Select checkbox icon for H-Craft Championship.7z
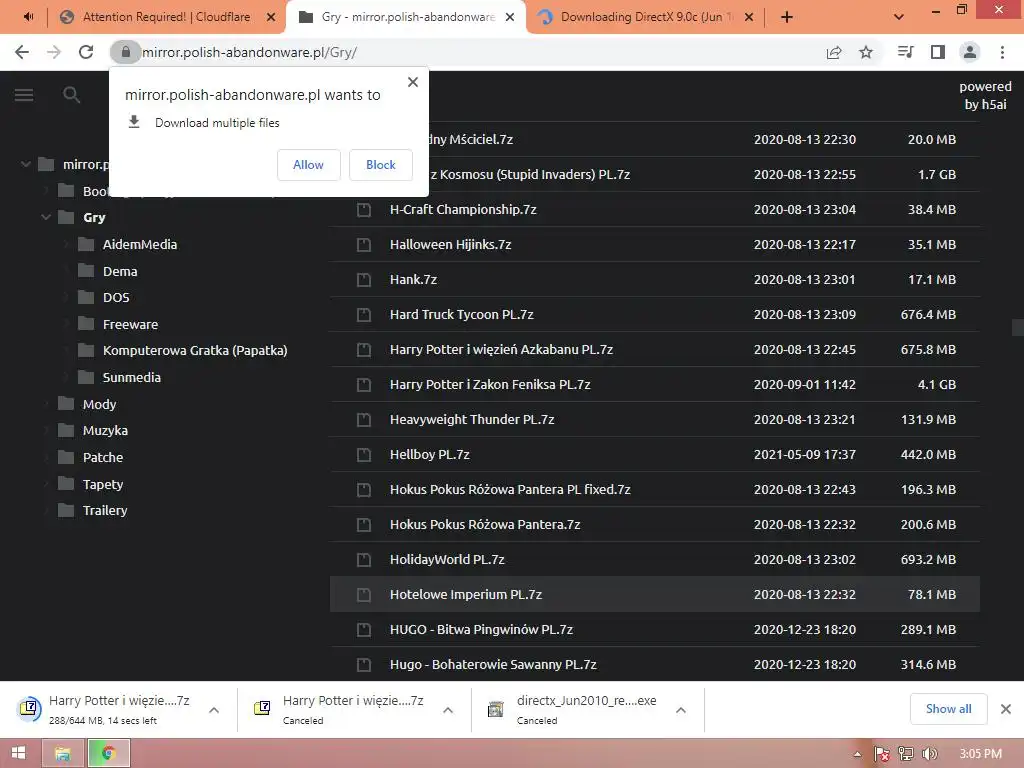The height and width of the screenshot is (768, 1024). click(x=364, y=210)
